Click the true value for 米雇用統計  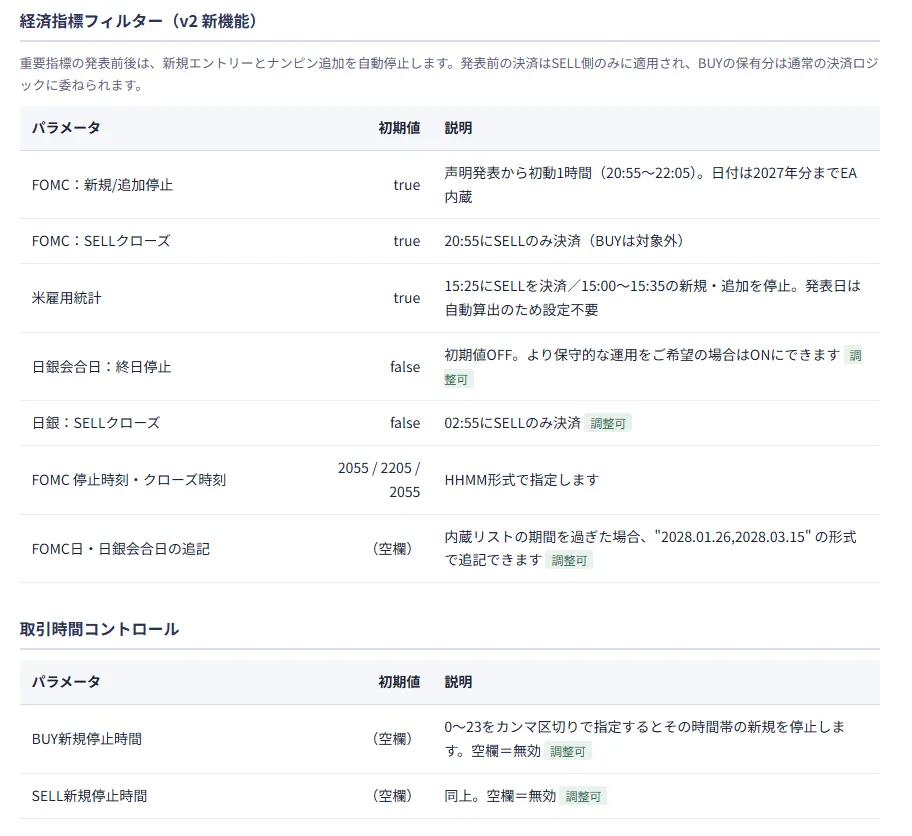407,298
